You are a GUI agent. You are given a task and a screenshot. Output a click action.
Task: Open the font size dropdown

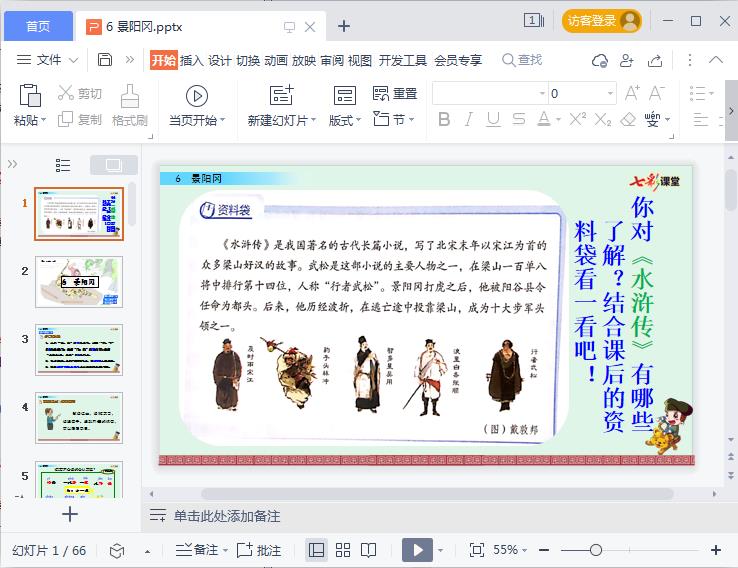click(x=610, y=93)
